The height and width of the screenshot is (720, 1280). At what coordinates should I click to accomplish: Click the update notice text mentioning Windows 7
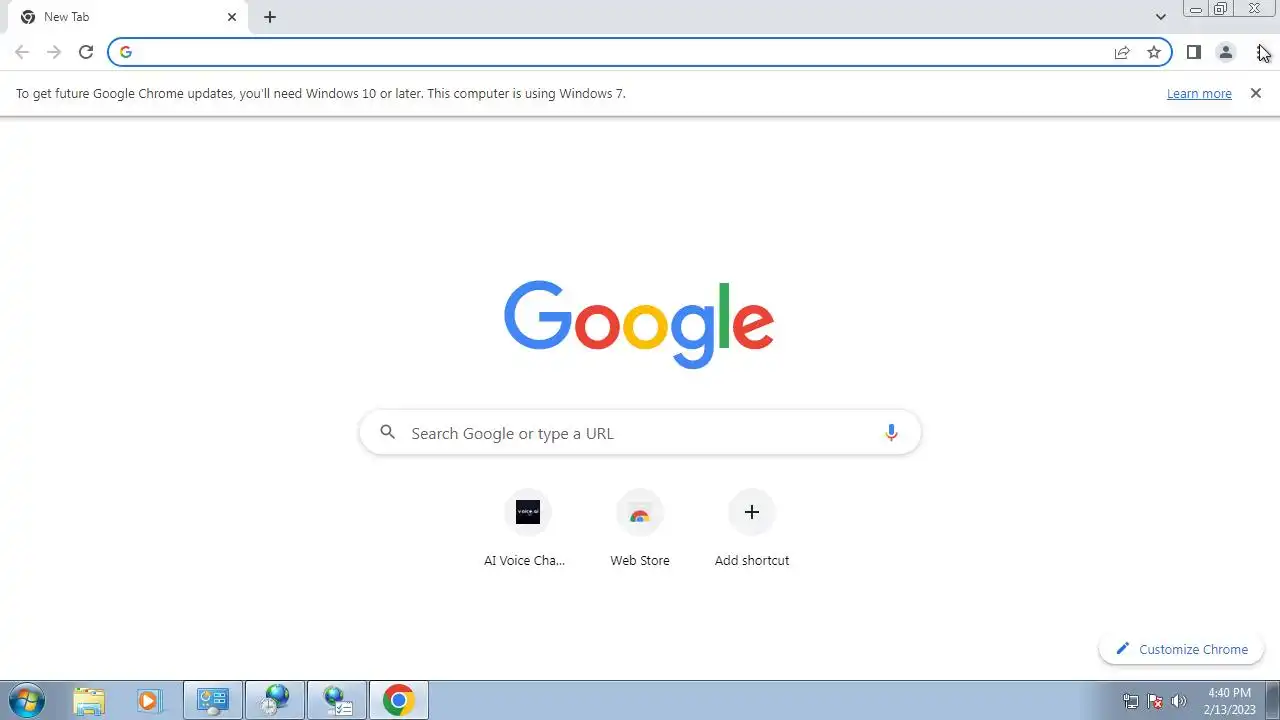tap(321, 93)
